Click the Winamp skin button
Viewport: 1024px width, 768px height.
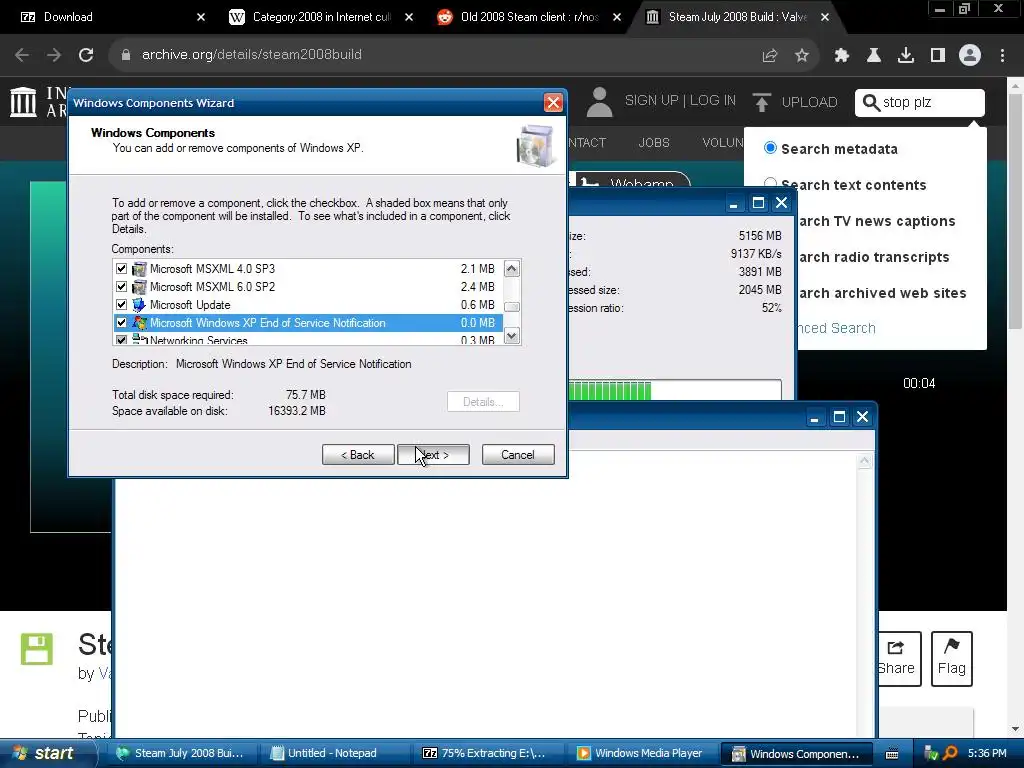click(632, 181)
